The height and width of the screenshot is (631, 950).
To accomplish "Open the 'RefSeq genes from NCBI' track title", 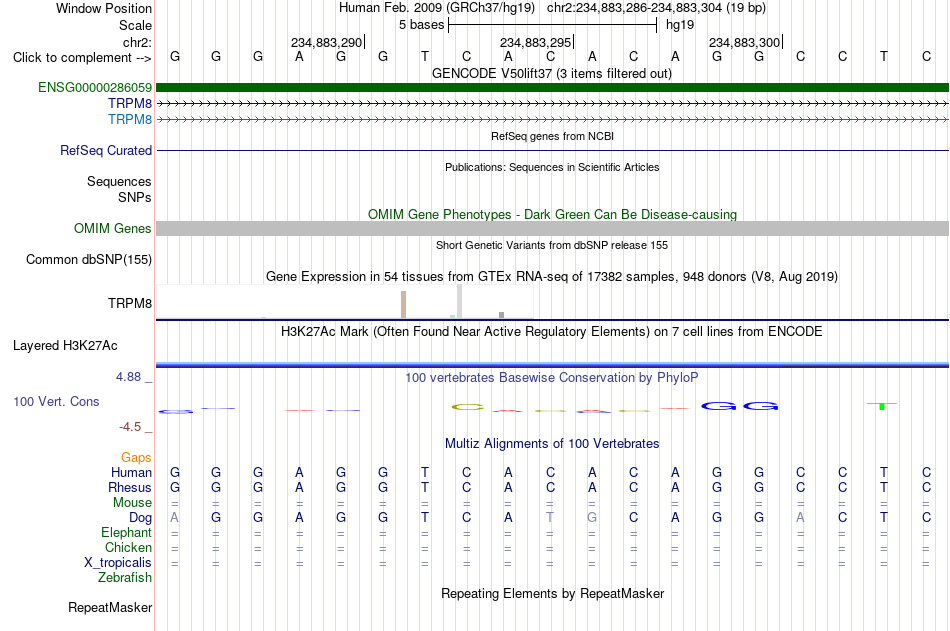I will click(x=552, y=136).
